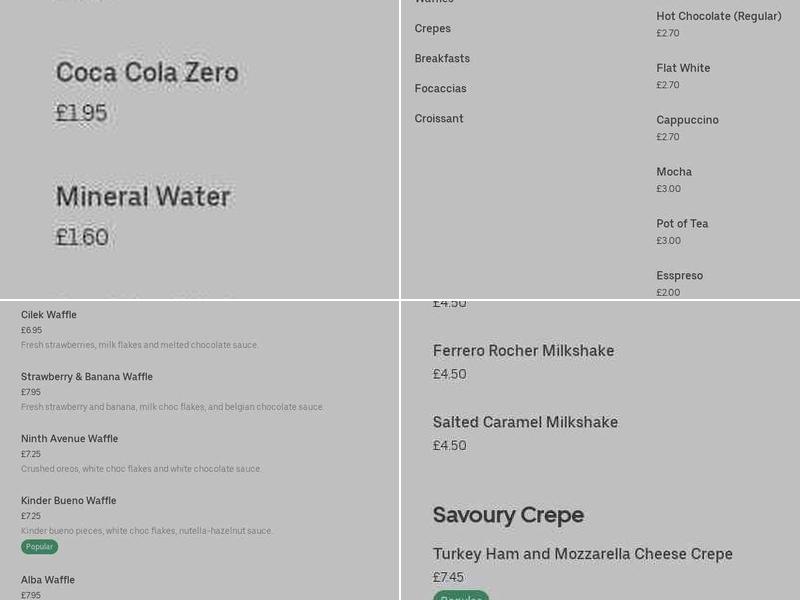
Task: Select the Focaccias category
Action: tap(440, 88)
